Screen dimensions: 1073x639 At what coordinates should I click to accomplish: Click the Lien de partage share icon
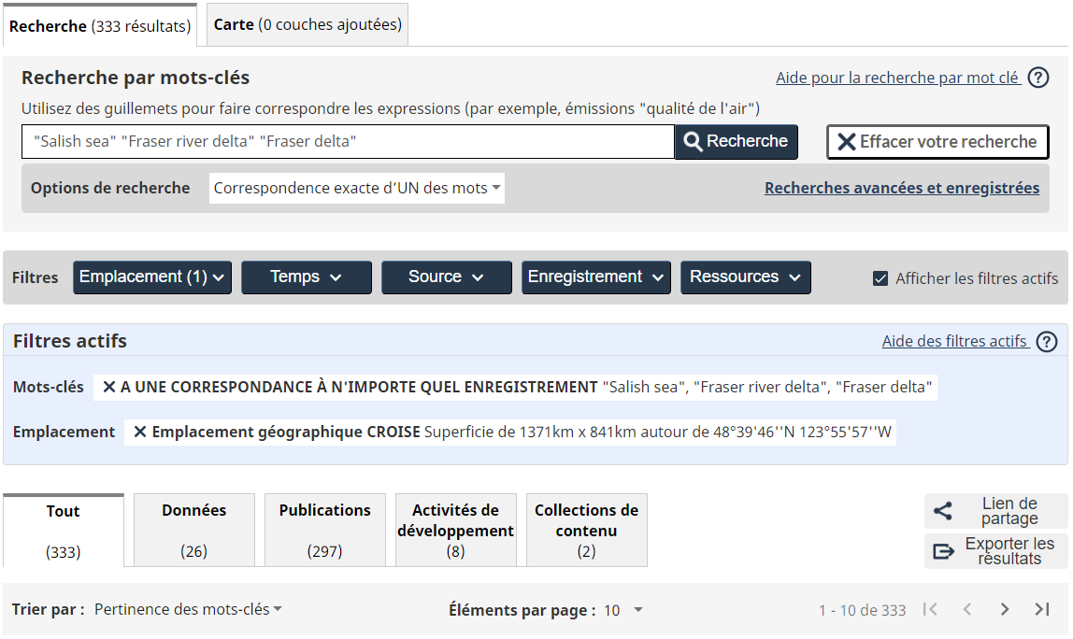click(x=941, y=511)
